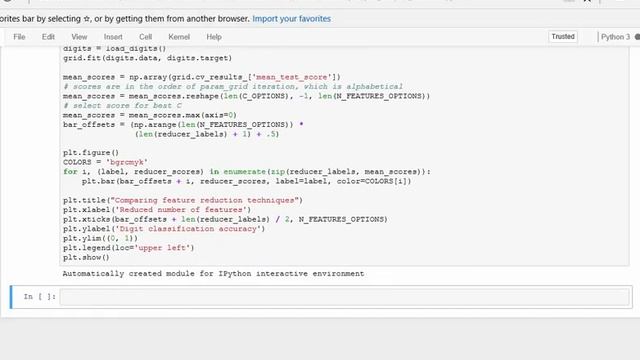Focus the empty code cell input
This screenshot has width=640, height=360.
344,297
